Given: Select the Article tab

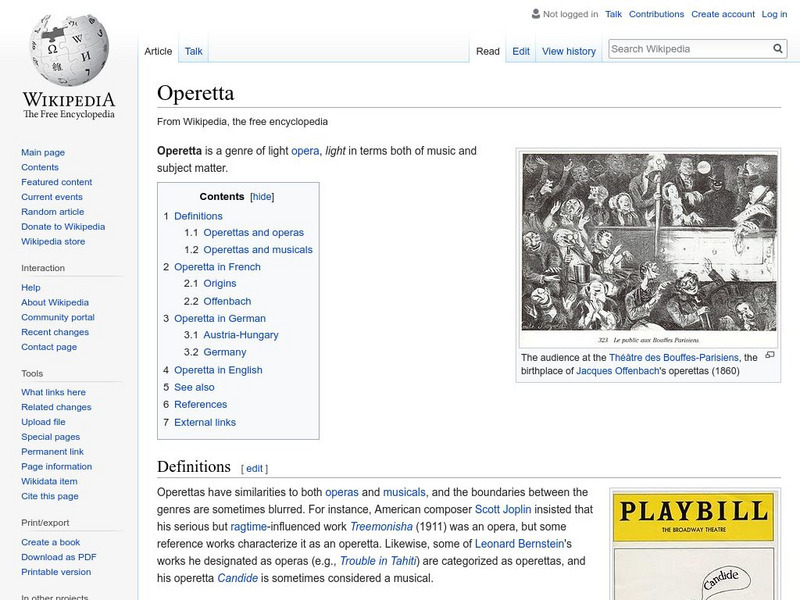Looking at the screenshot, I should coord(159,50).
